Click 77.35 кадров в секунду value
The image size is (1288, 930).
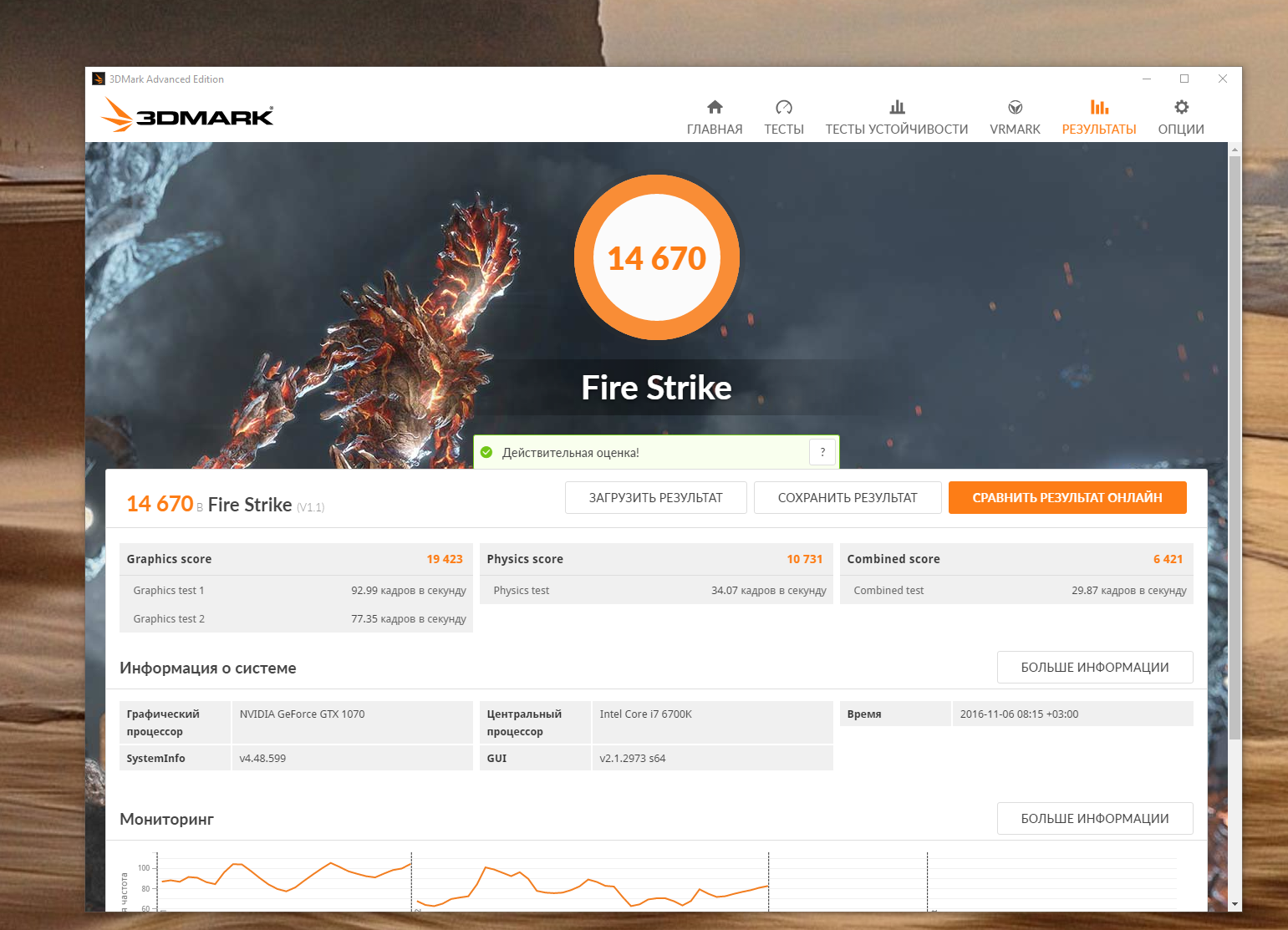tap(409, 618)
